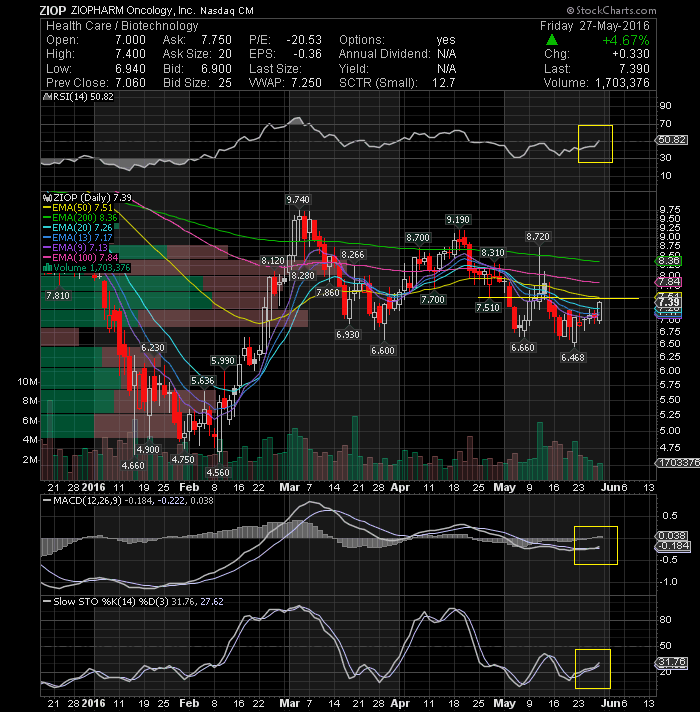Click the 4.560 bottom low price label
Viewport: 700px width, 712px height.
pos(218,473)
